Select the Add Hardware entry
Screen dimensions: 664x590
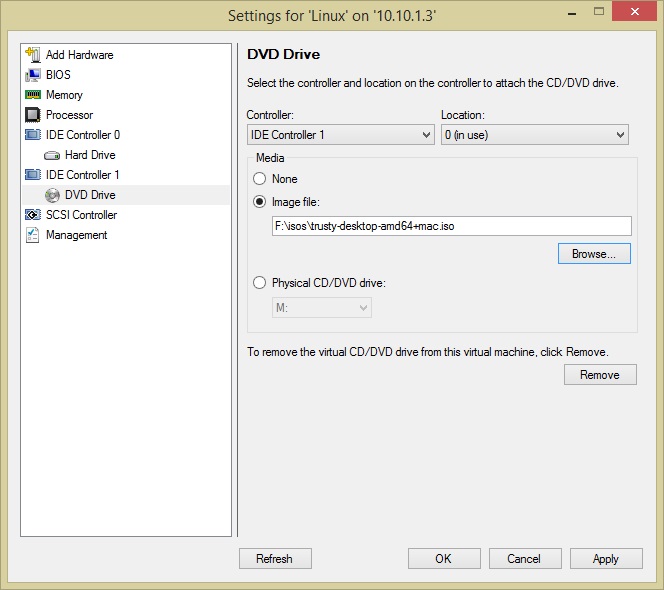(x=80, y=55)
